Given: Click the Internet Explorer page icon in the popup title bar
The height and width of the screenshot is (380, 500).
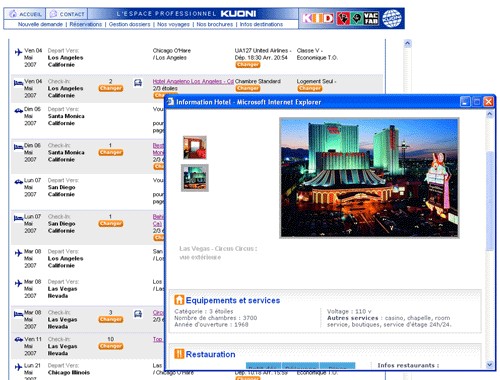Looking at the screenshot, I should (170, 102).
